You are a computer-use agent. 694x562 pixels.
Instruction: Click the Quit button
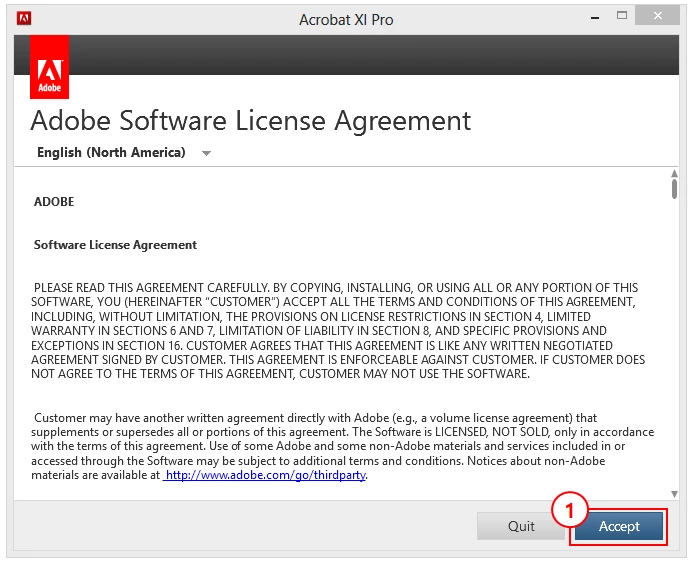click(x=521, y=526)
